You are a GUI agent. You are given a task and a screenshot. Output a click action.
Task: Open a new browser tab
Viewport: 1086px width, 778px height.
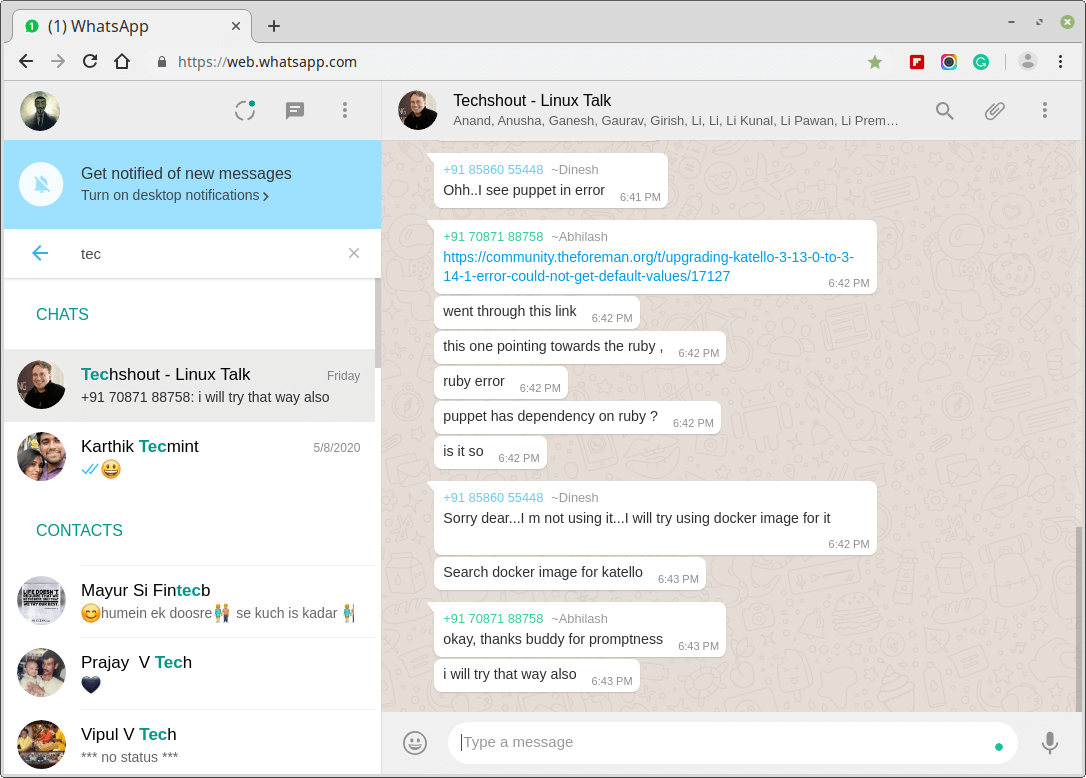click(x=274, y=26)
